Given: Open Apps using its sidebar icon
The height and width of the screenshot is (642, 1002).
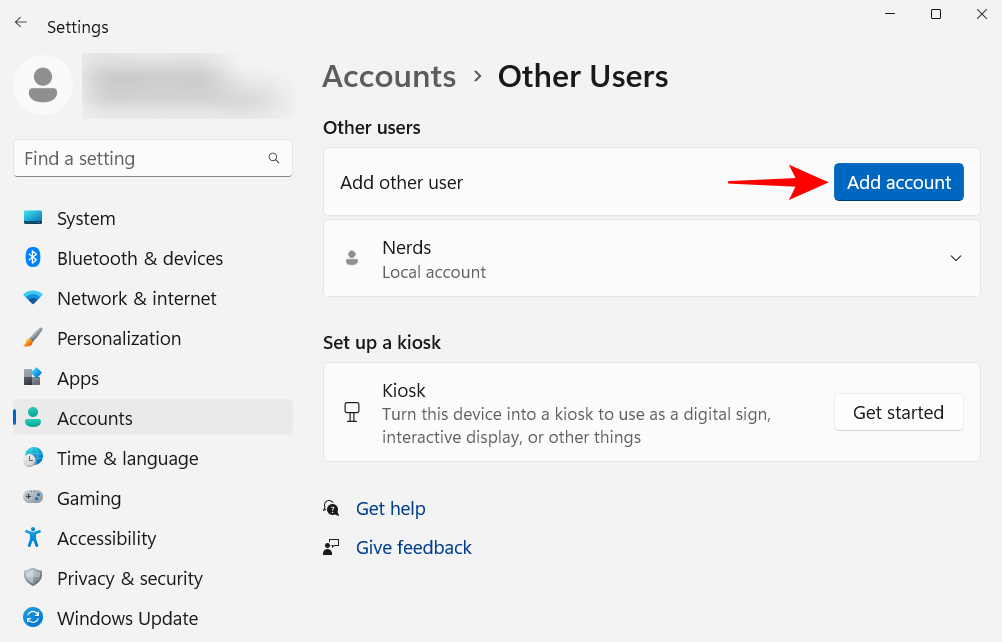Looking at the screenshot, I should (x=33, y=378).
